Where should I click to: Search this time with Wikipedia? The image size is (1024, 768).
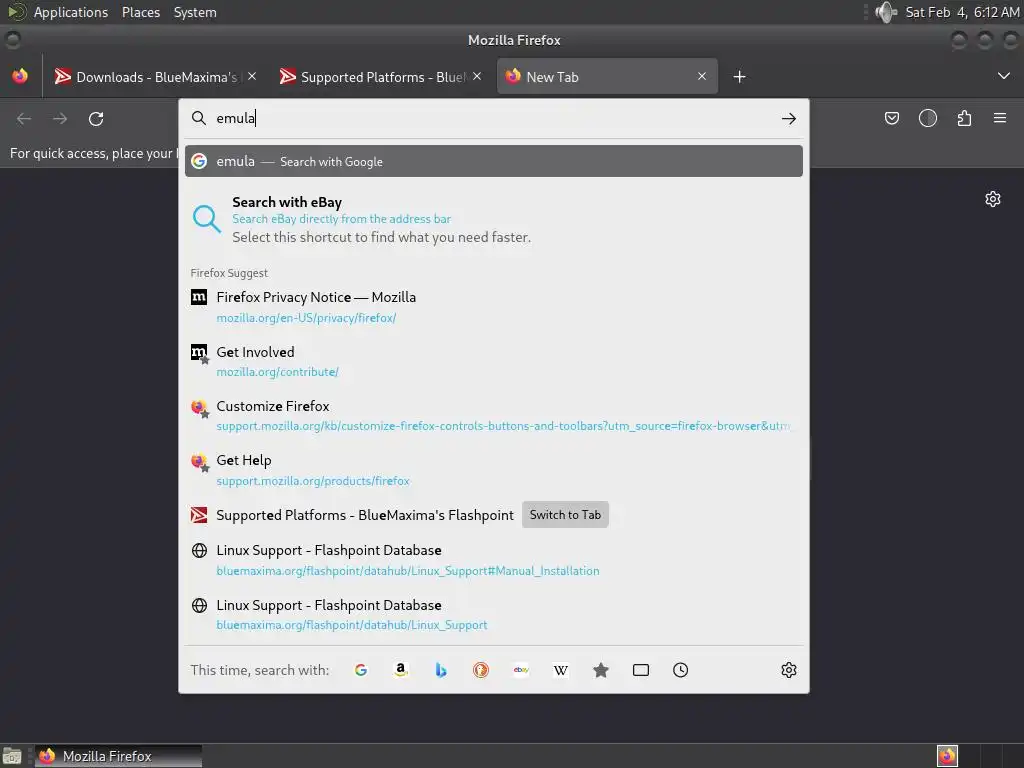coord(561,670)
